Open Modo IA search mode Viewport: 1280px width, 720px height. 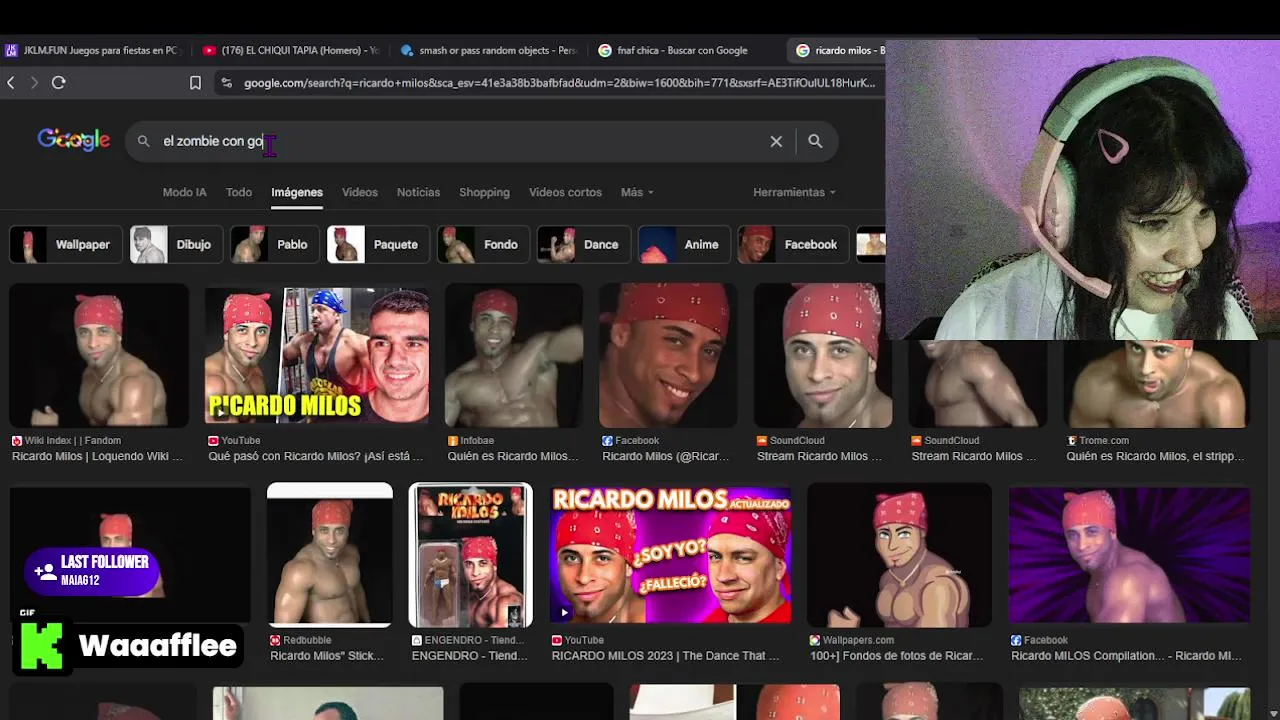[x=184, y=192]
